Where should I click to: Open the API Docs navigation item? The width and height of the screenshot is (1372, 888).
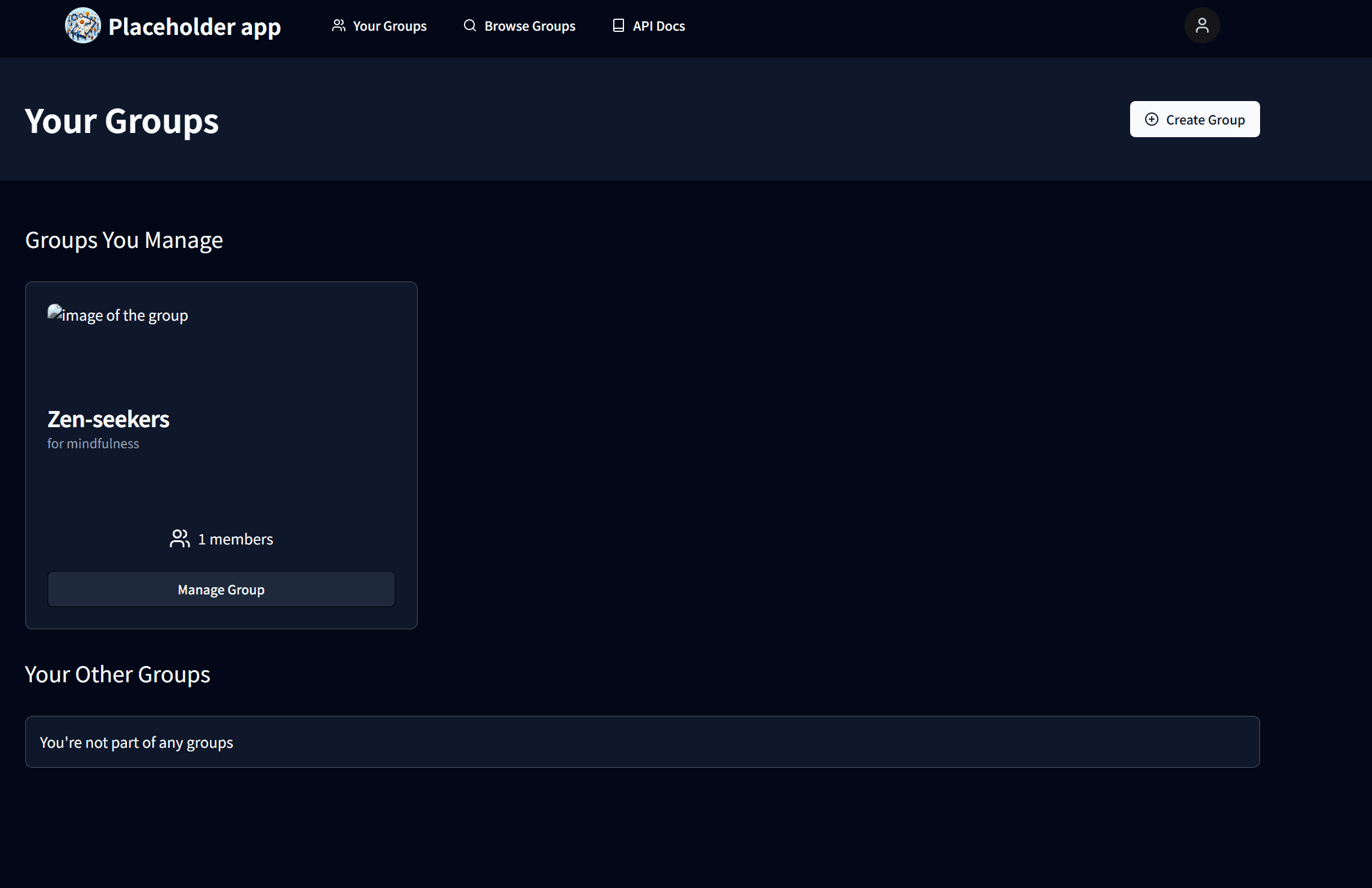(x=658, y=25)
